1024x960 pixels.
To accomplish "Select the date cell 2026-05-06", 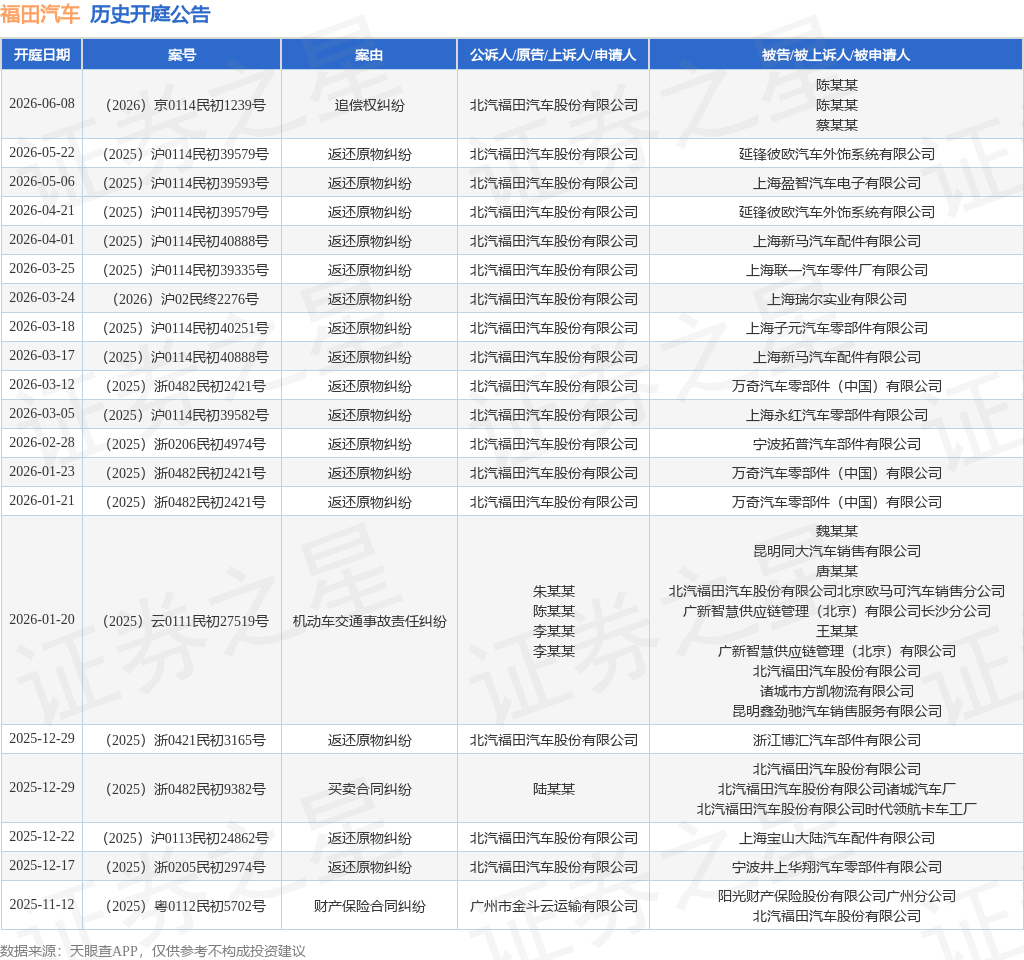I will coord(42,182).
